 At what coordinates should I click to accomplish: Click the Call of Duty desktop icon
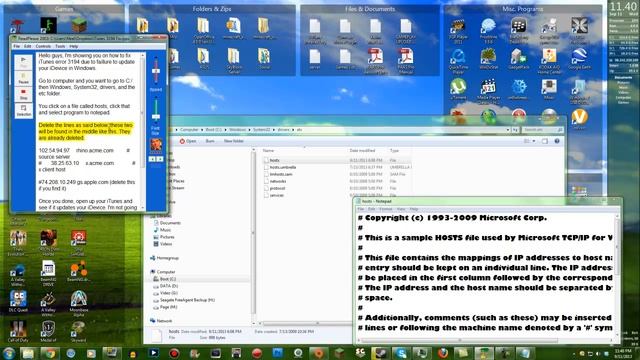18,331
